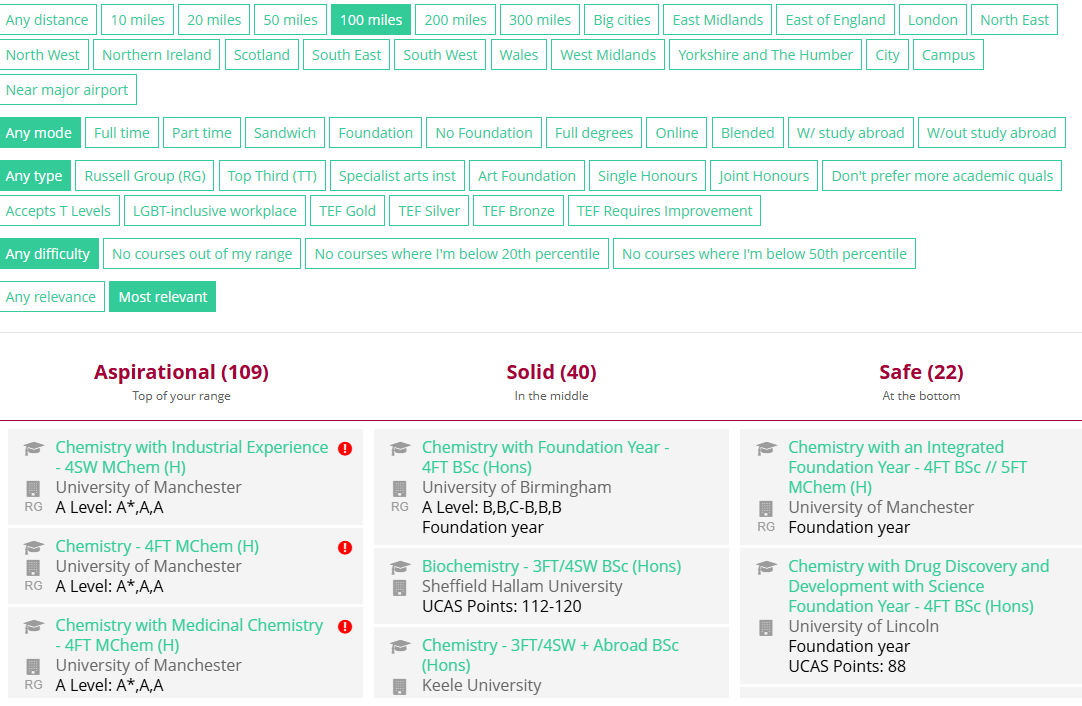The width and height of the screenshot is (1082, 706).
Task: Click graduation cap icon beside Chemistry with Foundation Year
Action: 400,449
